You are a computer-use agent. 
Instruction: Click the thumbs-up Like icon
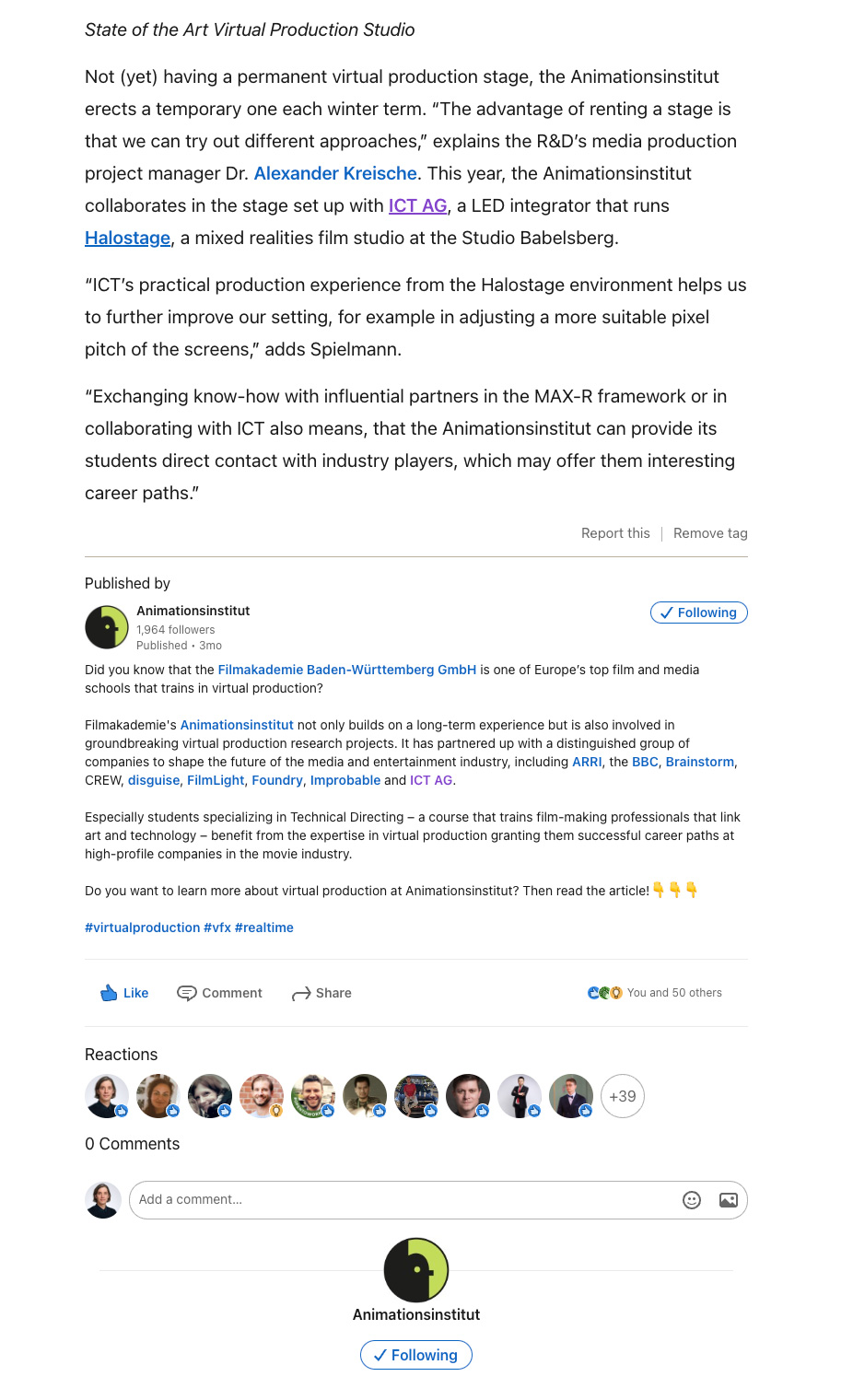click(110, 993)
